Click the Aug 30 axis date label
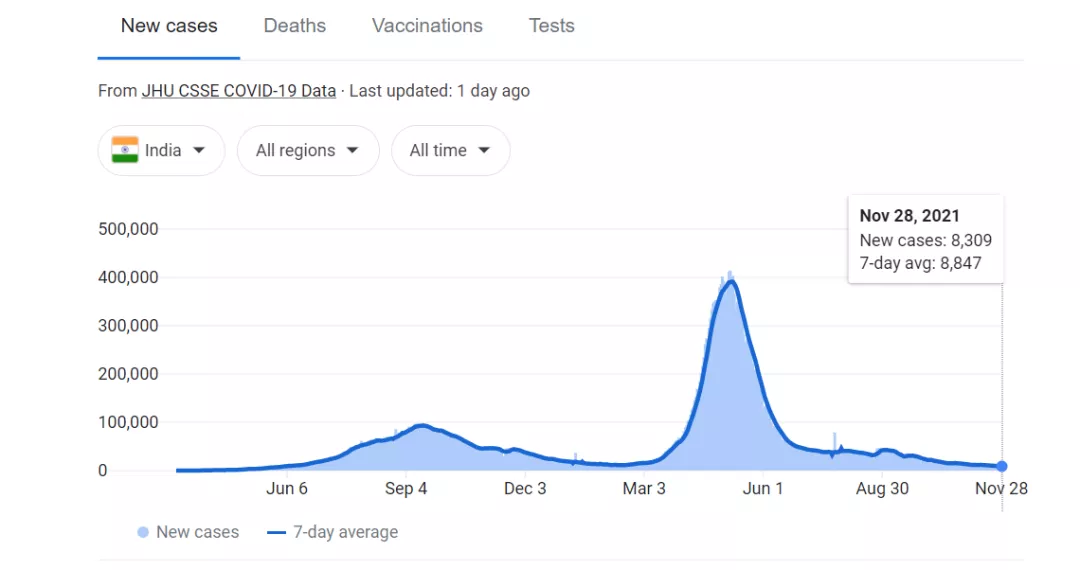The width and height of the screenshot is (1080, 570). pyautogui.click(x=882, y=488)
